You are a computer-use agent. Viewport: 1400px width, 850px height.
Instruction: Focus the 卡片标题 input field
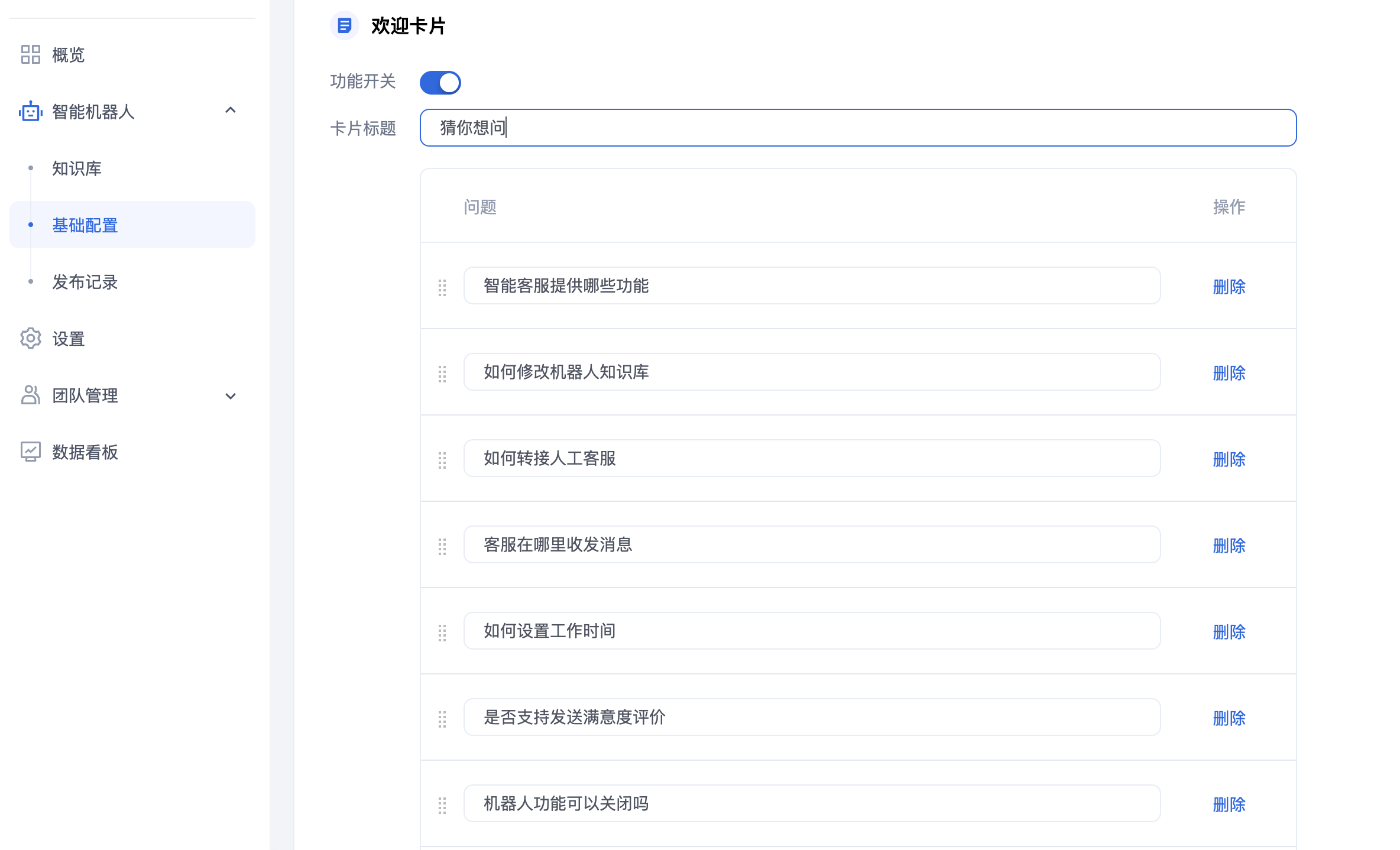(857, 128)
